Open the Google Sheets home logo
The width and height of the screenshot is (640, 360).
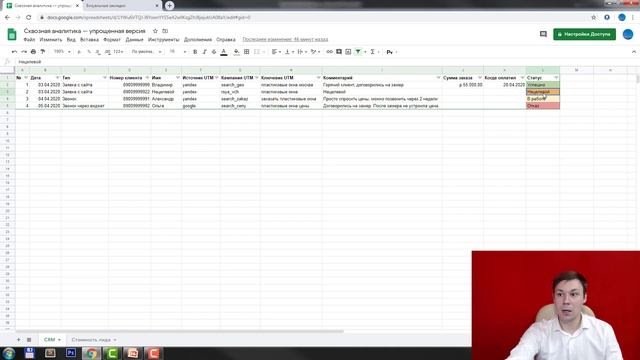point(12,34)
